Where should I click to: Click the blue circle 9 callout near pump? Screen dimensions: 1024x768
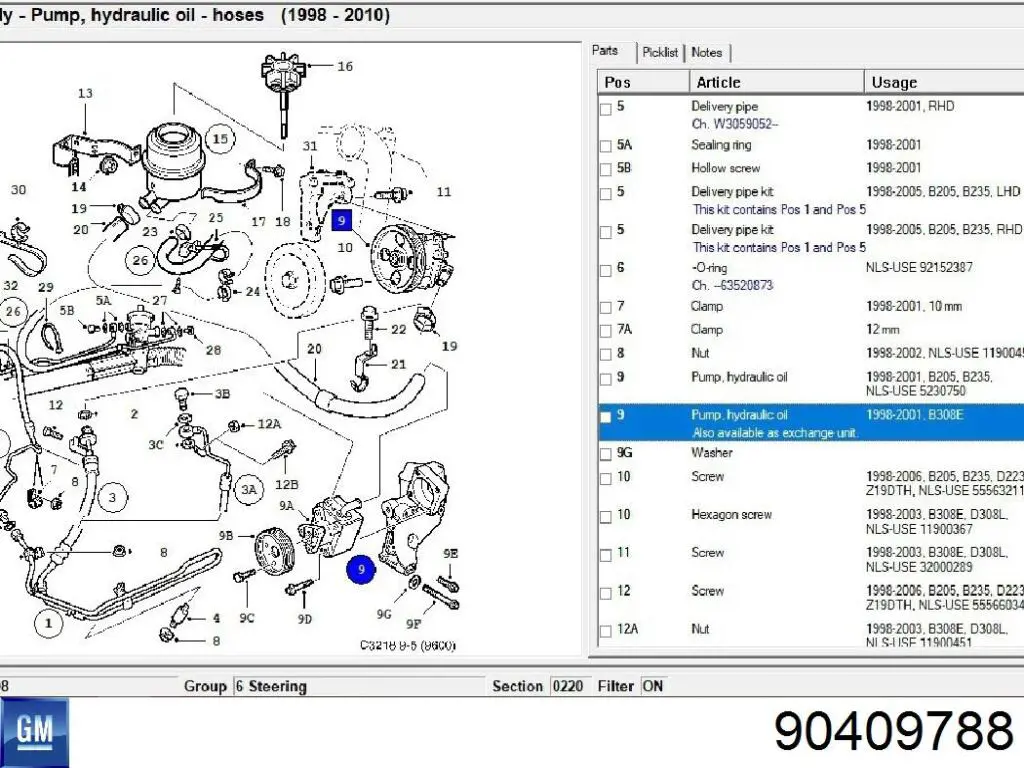pos(360,569)
